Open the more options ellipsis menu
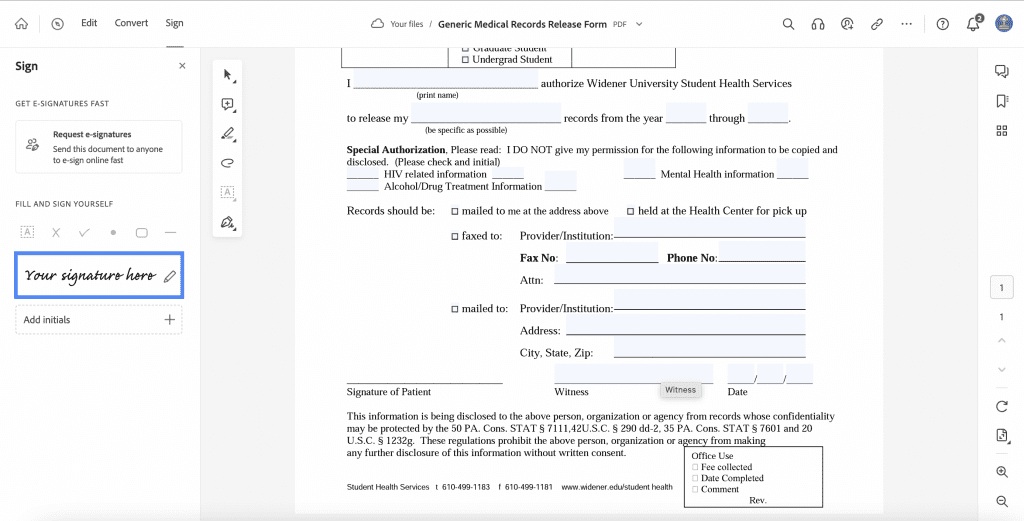Screen dimensions: 1024x521 tap(906, 24)
